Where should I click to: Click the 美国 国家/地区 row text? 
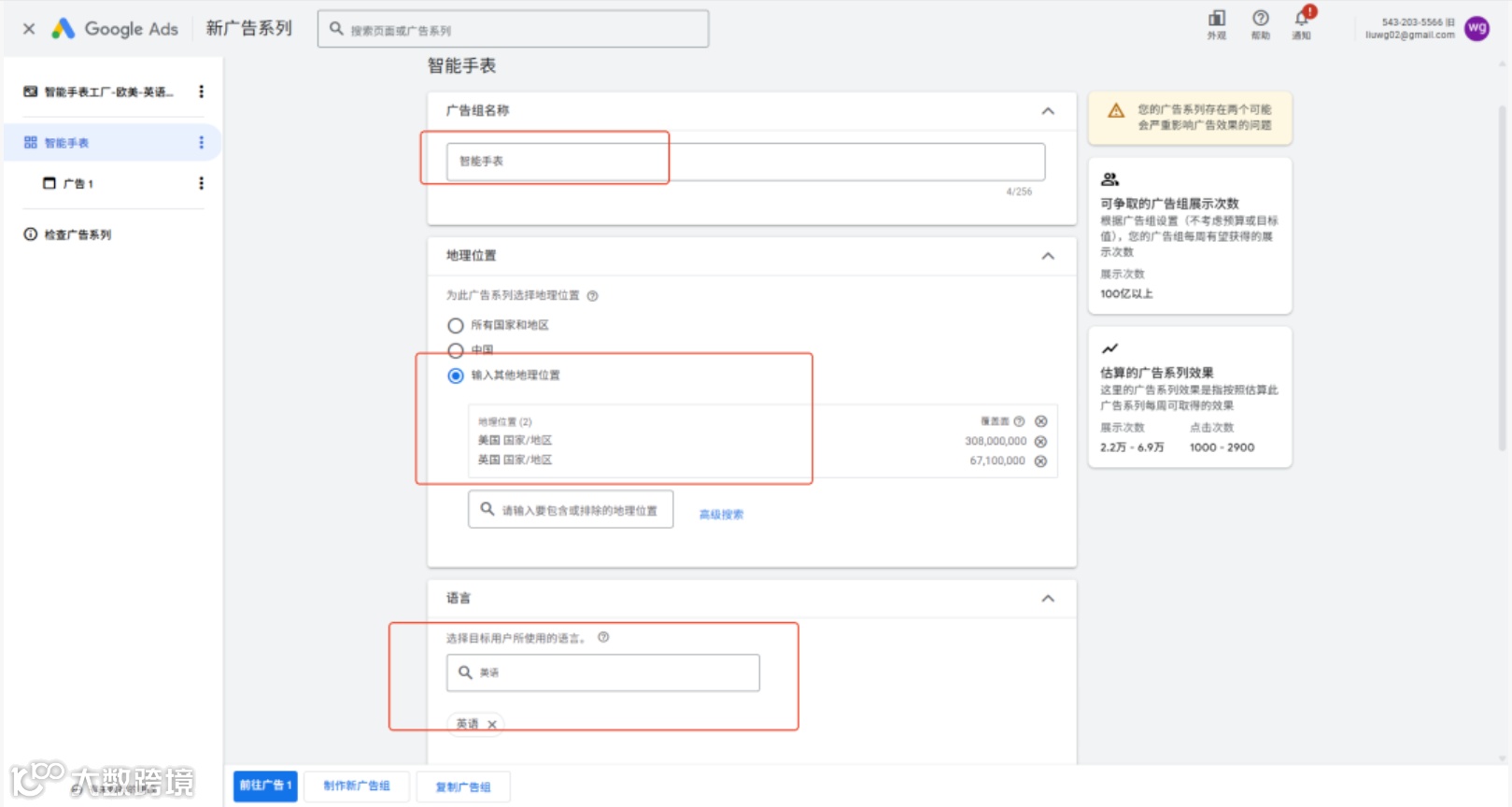(x=515, y=441)
